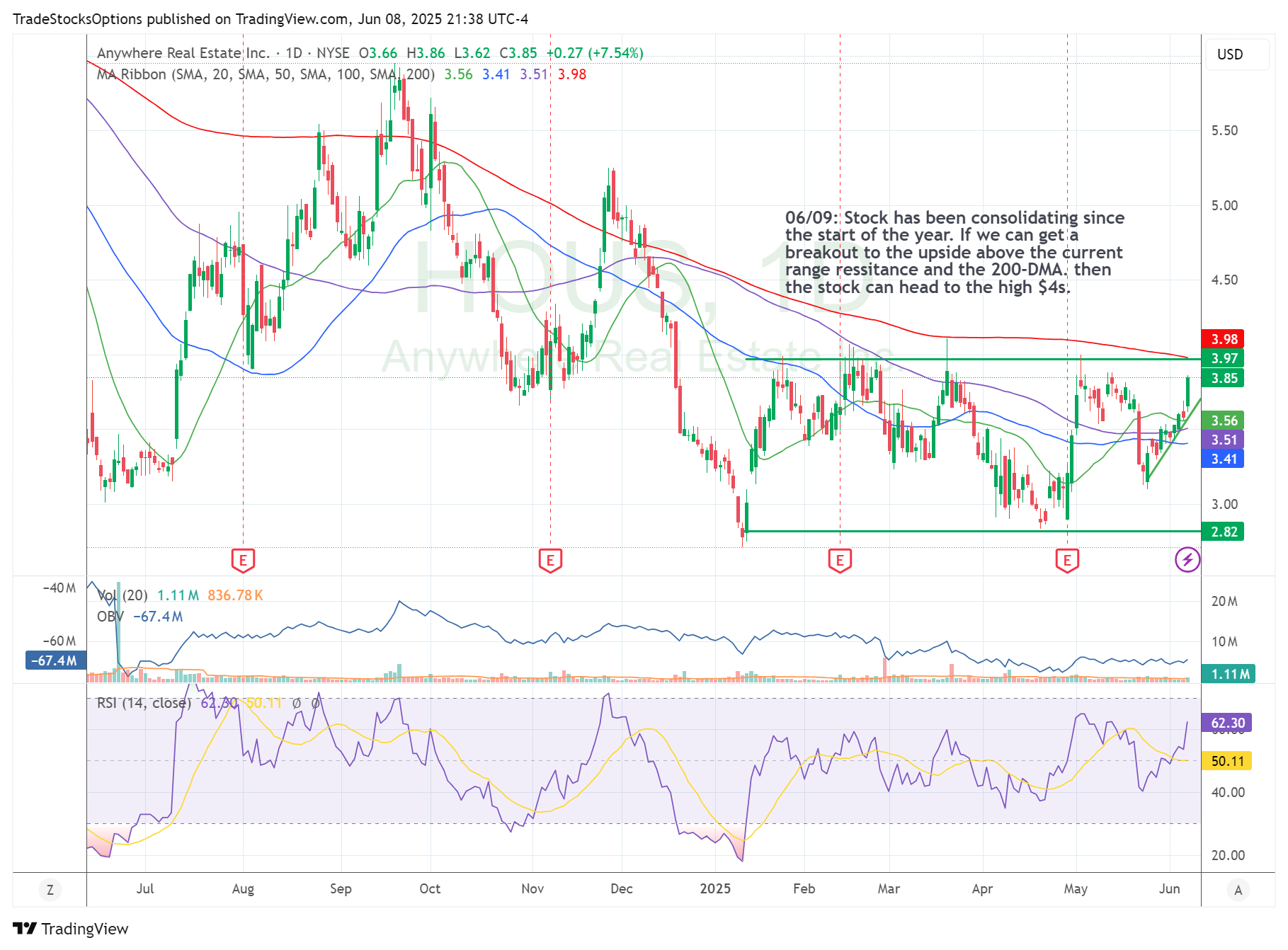Click the 2025 label on time axis
1288x950 pixels.
coord(715,889)
